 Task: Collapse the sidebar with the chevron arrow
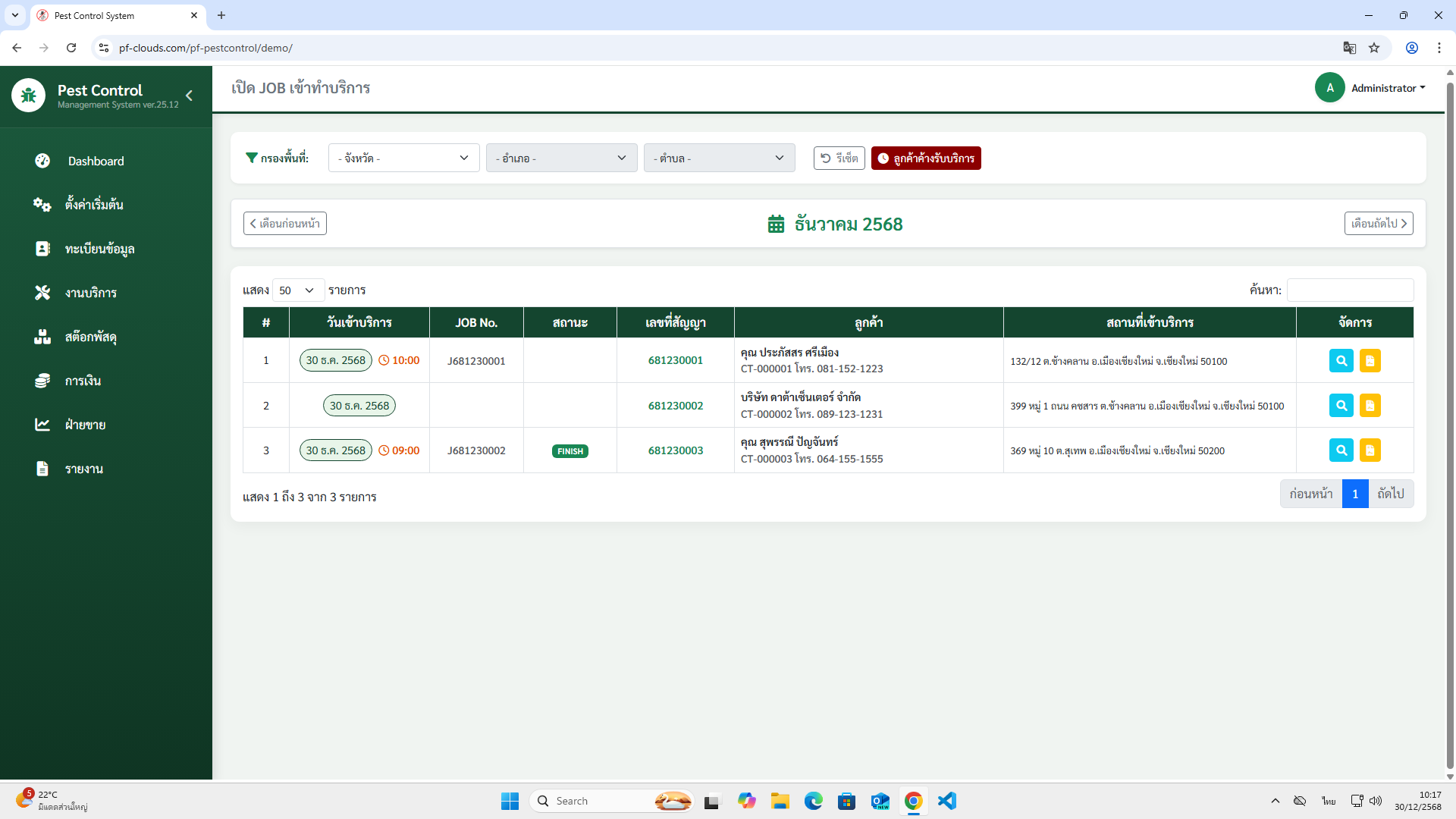pos(190,96)
